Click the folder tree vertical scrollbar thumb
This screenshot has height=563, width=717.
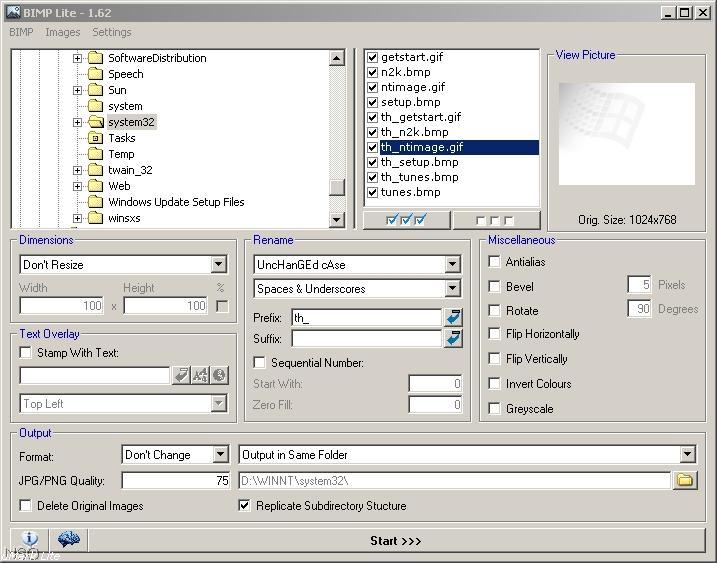(337, 187)
